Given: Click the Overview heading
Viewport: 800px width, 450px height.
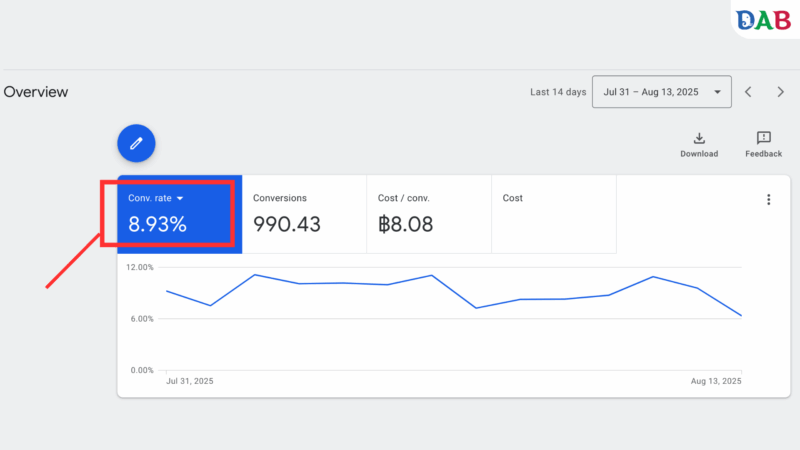Looking at the screenshot, I should 36,92.
